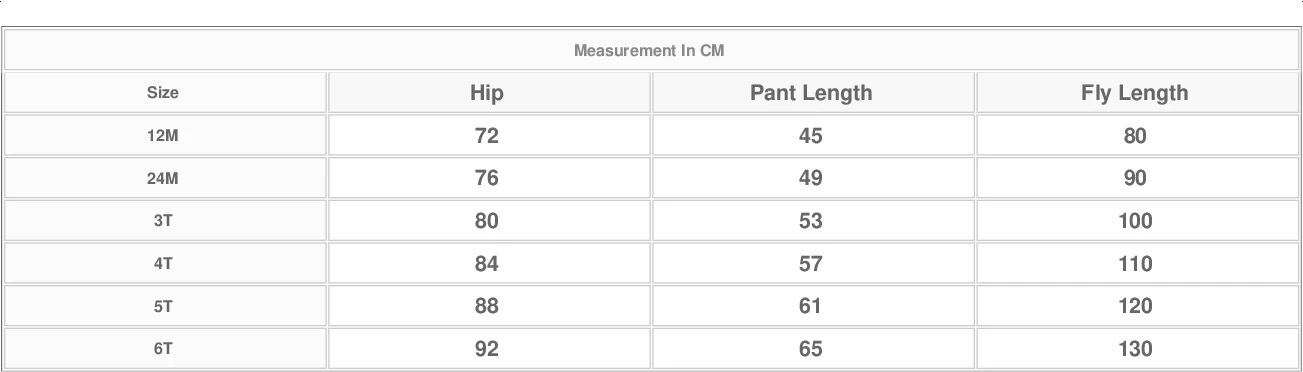Select hip value 84 in 4T row
This screenshot has height=372, width=1303.
[487, 264]
